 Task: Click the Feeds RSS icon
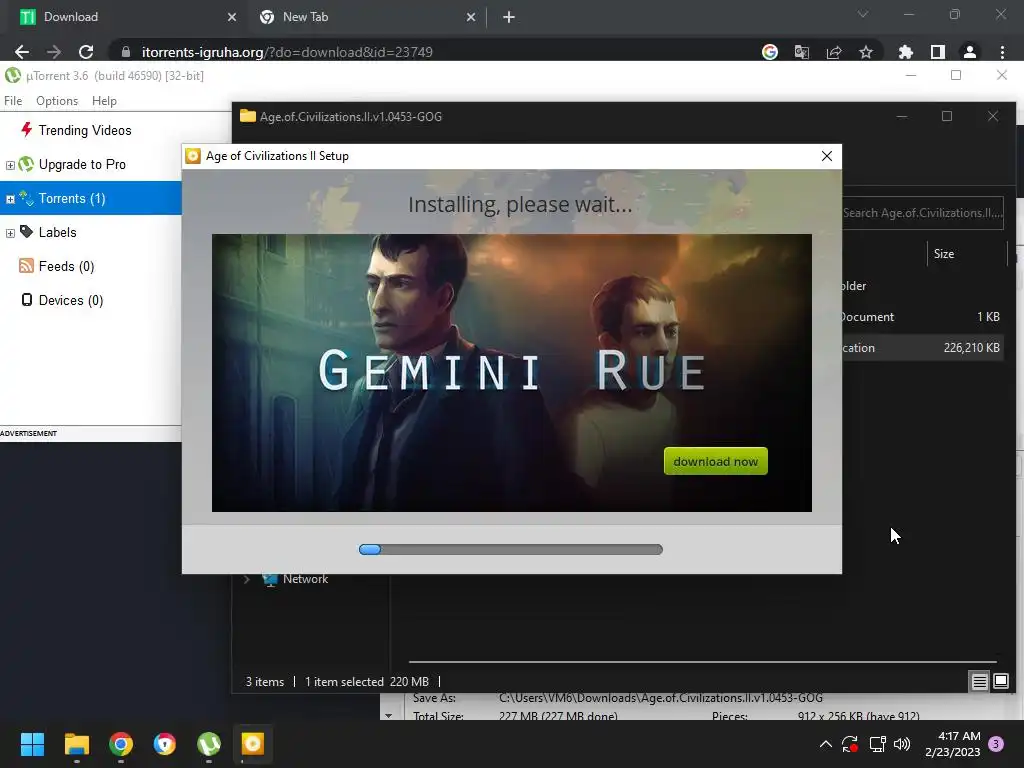[26, 265]
